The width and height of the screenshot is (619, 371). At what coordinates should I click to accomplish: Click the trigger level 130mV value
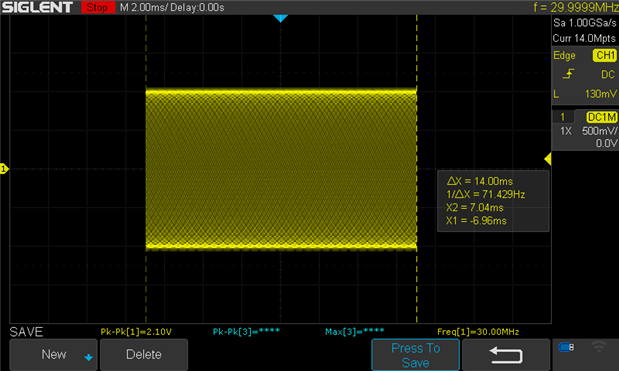(x=600, y=94)
